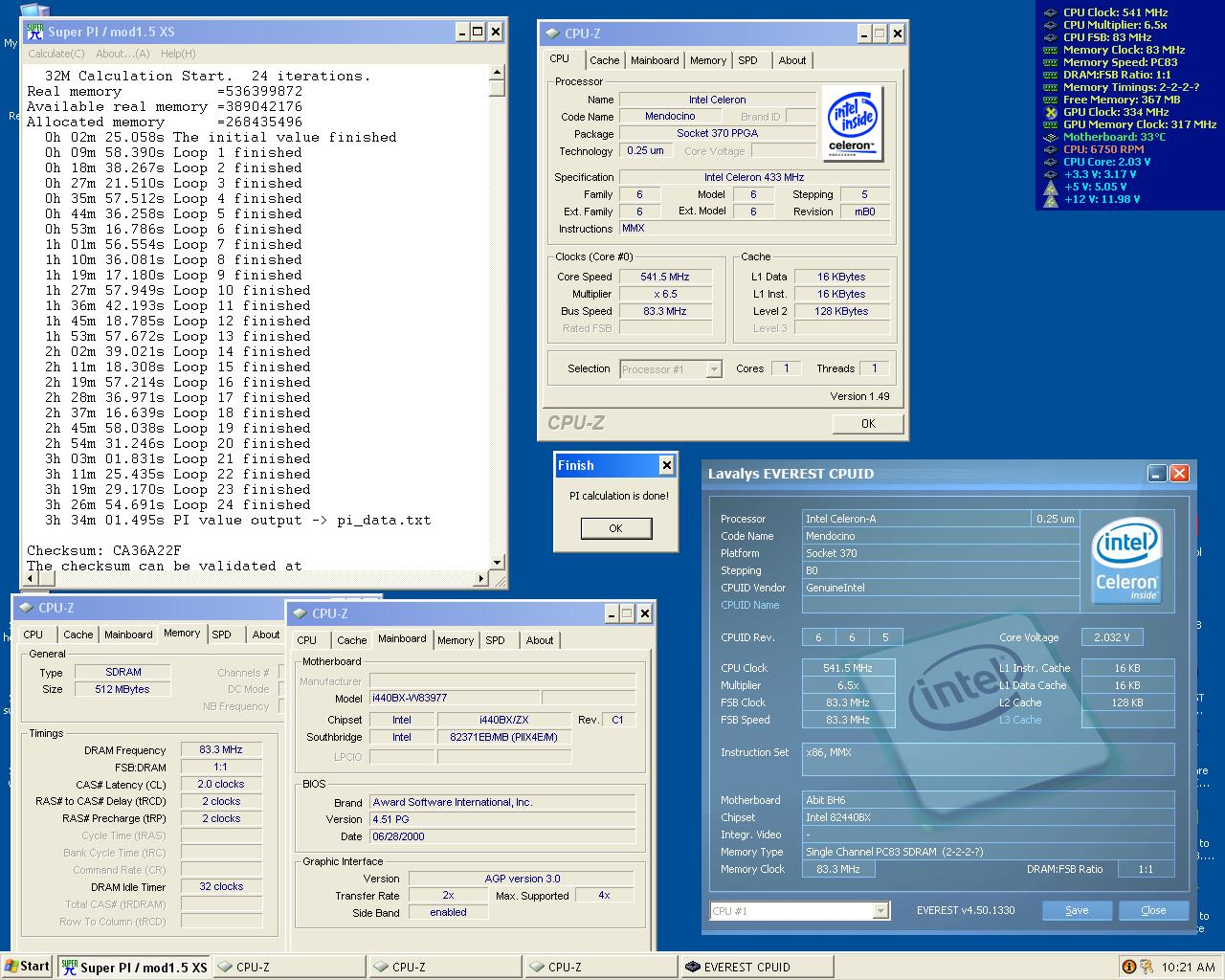Viewport: 1225px width, 980px height.
Task: Open the Processor #1 selection dropdown in CPU-Z
Action: 713,368
